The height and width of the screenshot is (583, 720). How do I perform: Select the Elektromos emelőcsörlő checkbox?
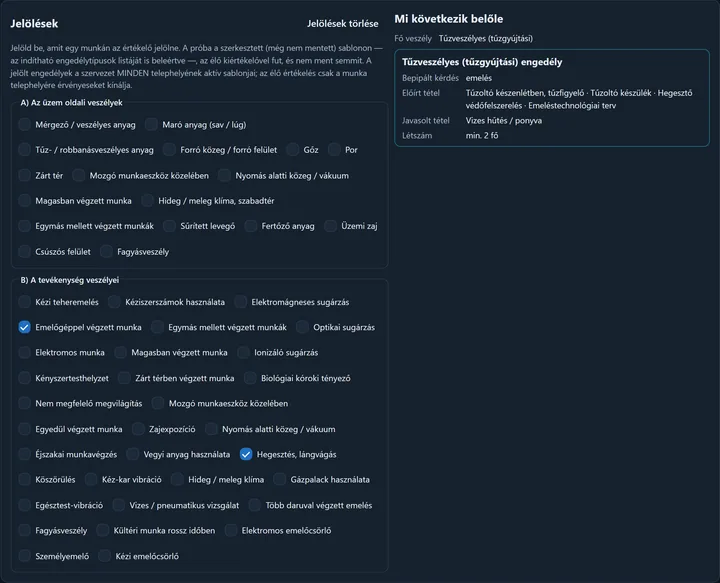click(x=231, y=531)
